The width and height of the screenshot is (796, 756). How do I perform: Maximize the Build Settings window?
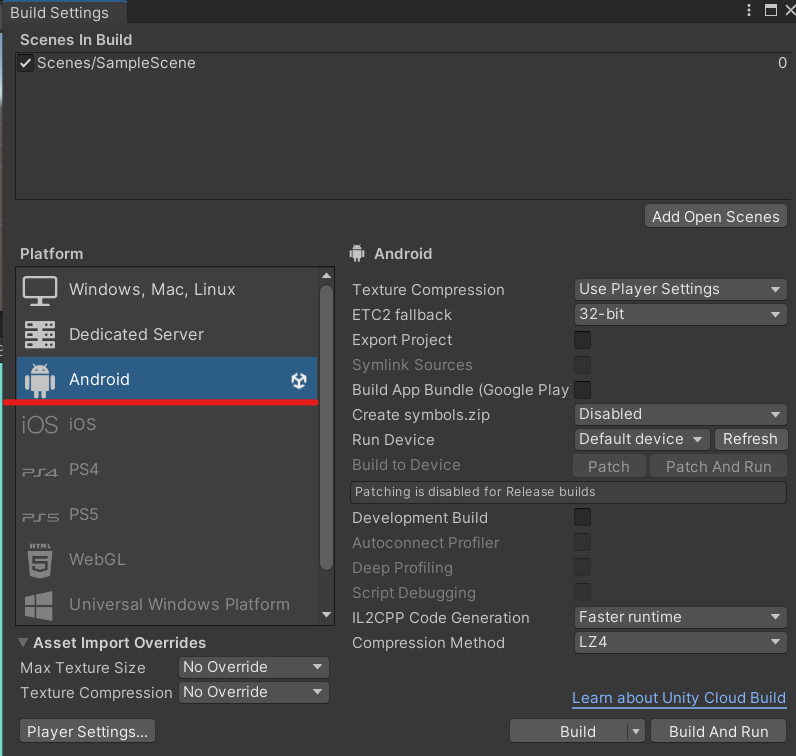[x=771, y=10]
